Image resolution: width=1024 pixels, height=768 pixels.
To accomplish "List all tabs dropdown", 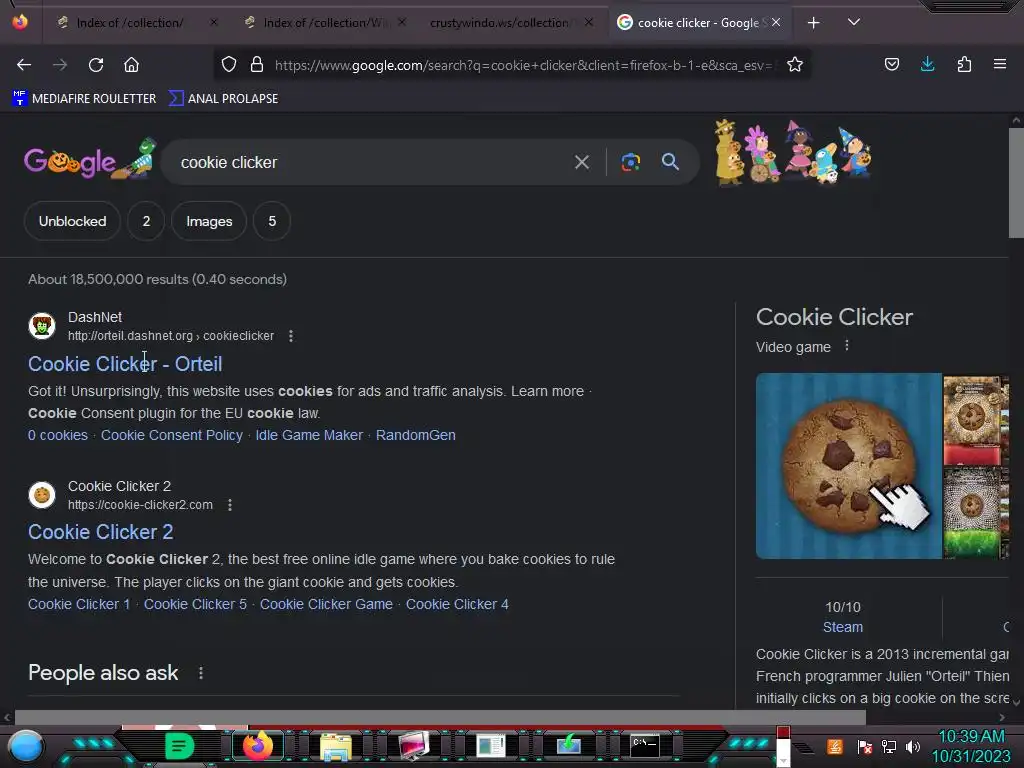I will pos(854,23).
